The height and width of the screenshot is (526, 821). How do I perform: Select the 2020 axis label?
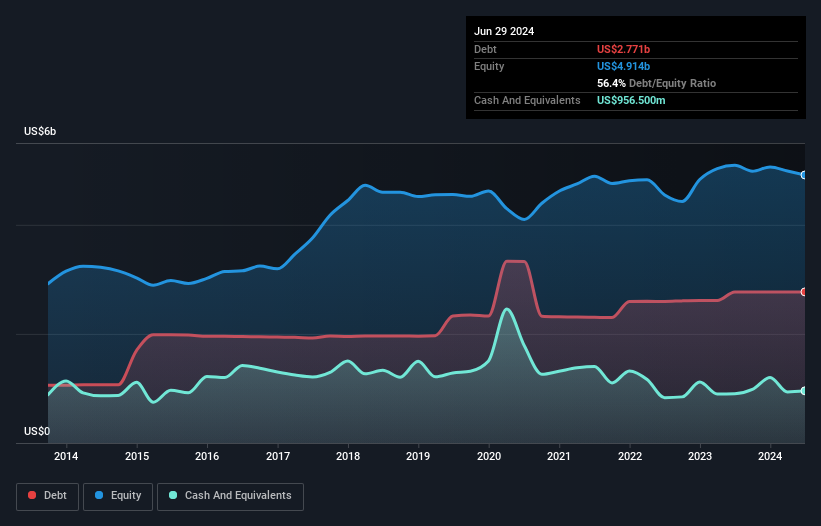point(489,456)
